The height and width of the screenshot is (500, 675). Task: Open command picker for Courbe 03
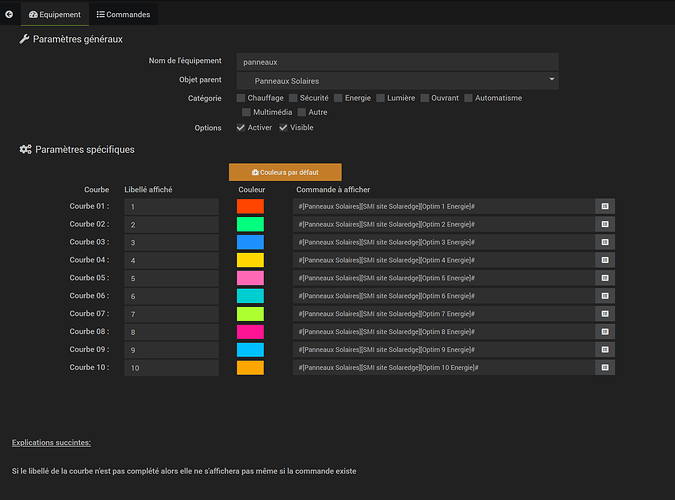click(605, 242)
